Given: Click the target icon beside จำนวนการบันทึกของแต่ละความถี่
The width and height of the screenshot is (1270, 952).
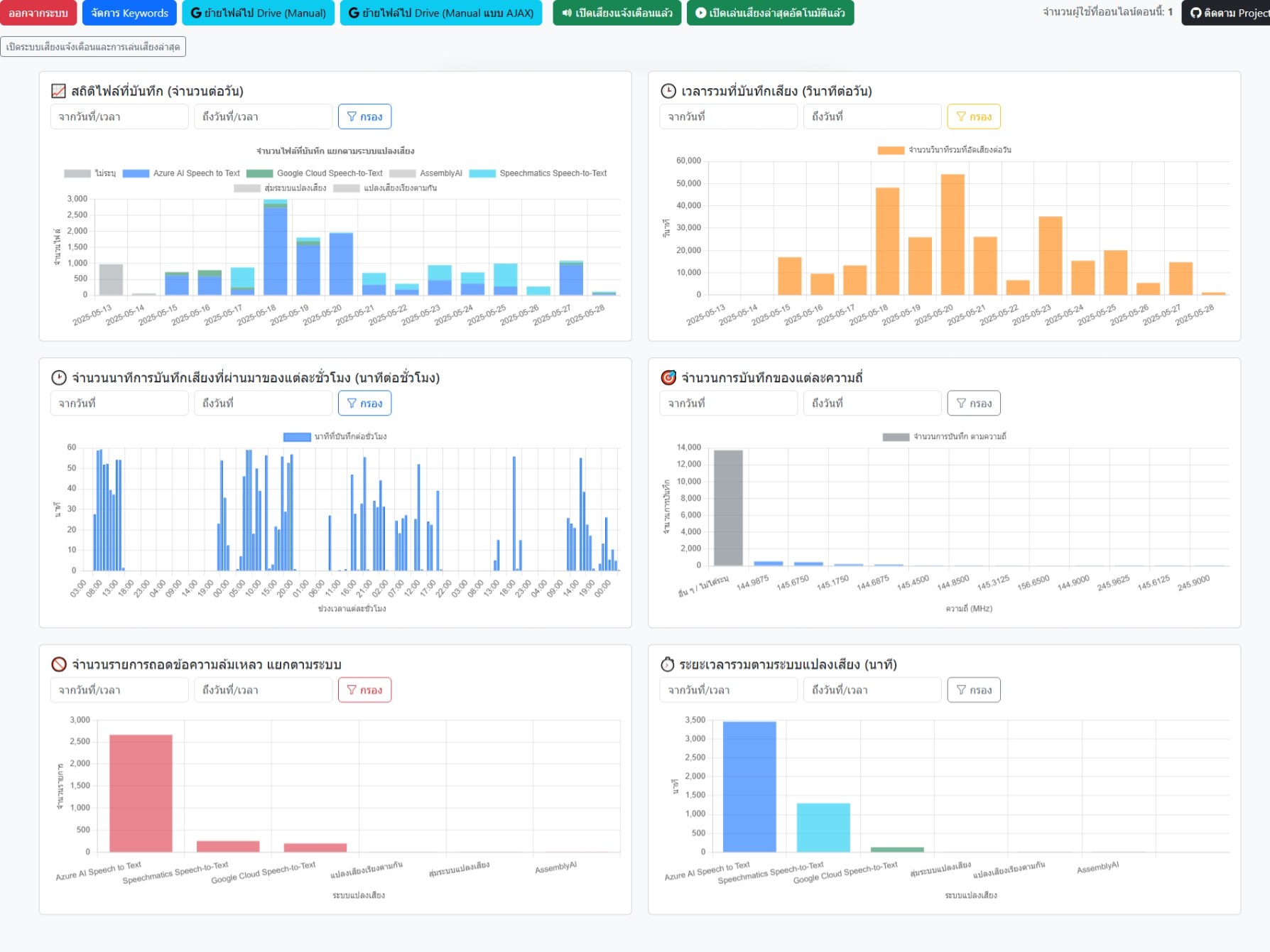Looking at the screenshot, I should point(668,377).
